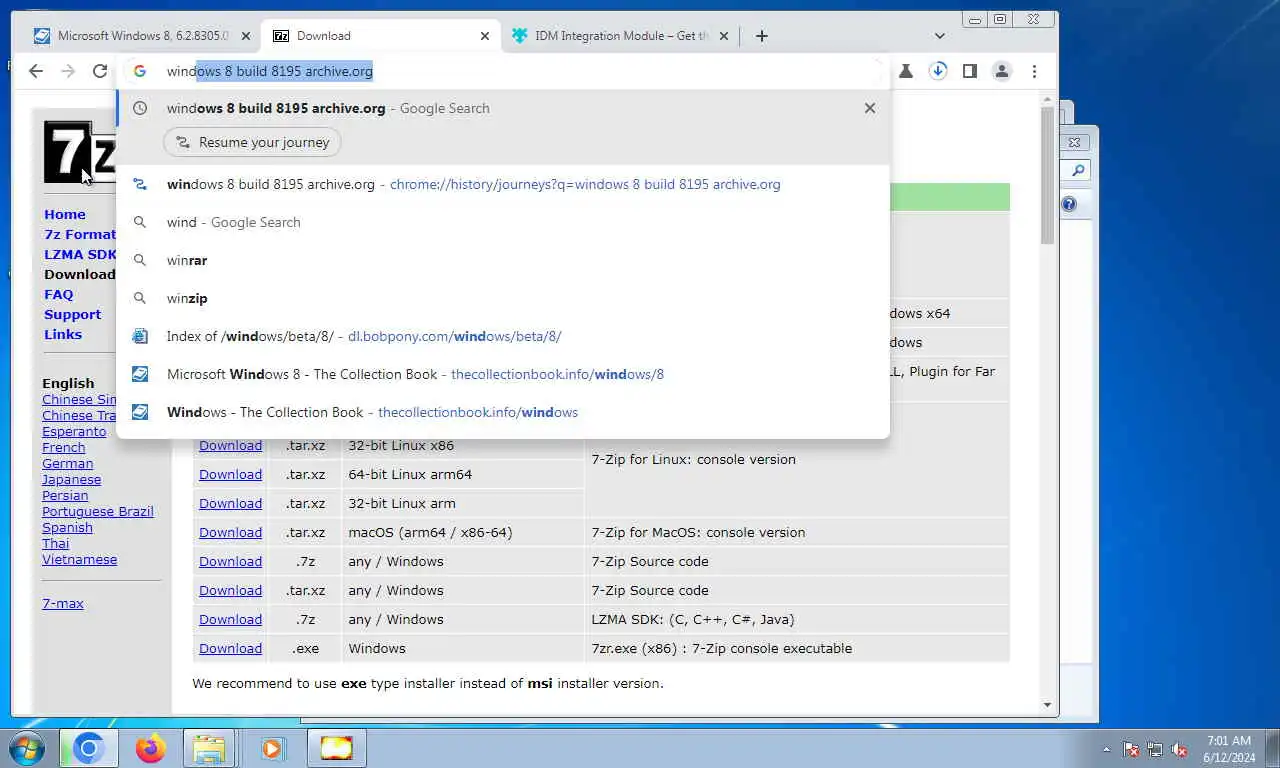Viewport: 1280px width, 768px height.
Task: Click the page vertical scrollbar thumb
Action: point(1048,175)
